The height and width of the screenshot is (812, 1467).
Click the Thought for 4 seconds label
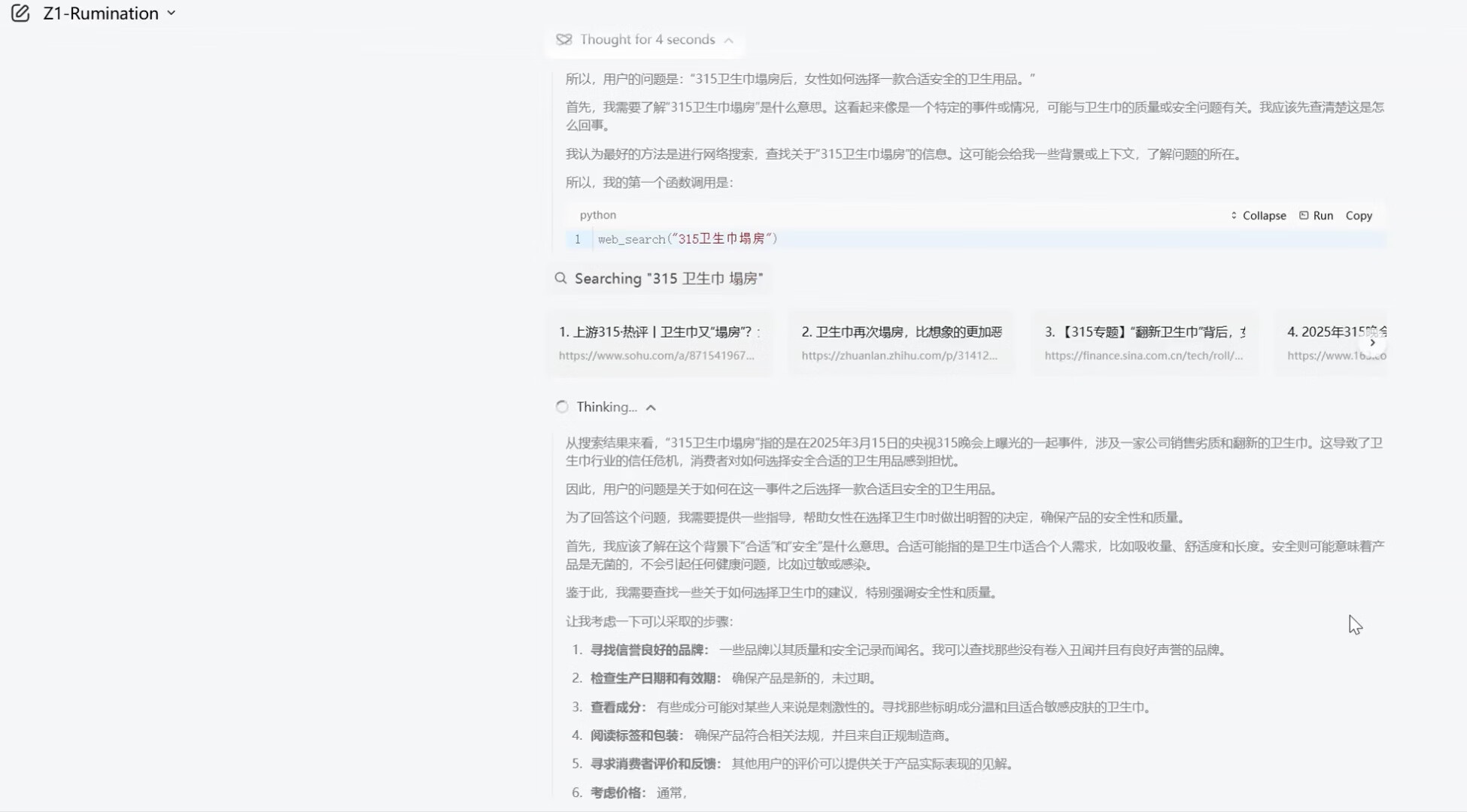(647, 40)
